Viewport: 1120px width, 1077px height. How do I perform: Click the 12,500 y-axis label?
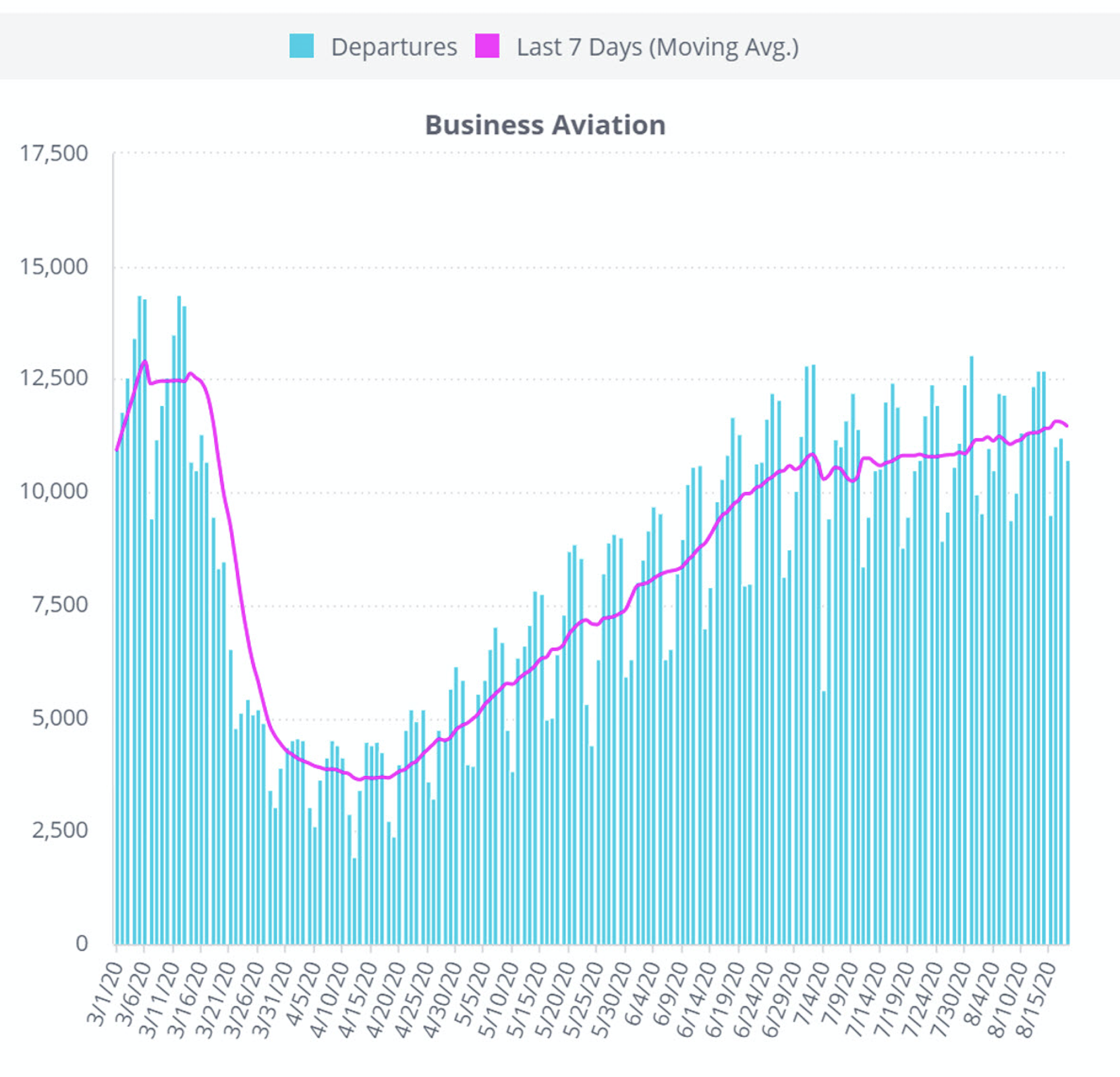(x=54, y=378)
